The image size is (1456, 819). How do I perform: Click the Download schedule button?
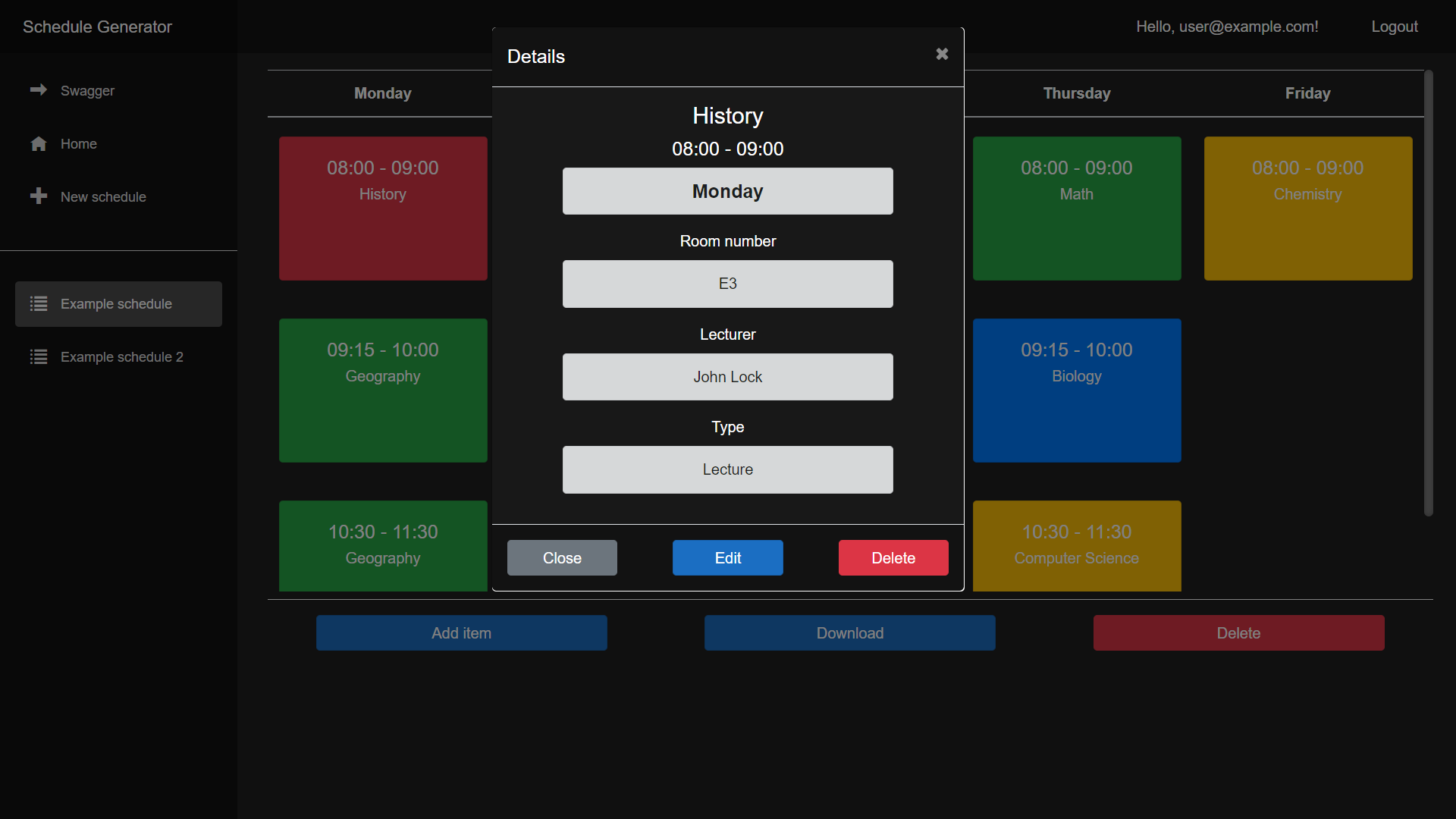coord(849,633)
